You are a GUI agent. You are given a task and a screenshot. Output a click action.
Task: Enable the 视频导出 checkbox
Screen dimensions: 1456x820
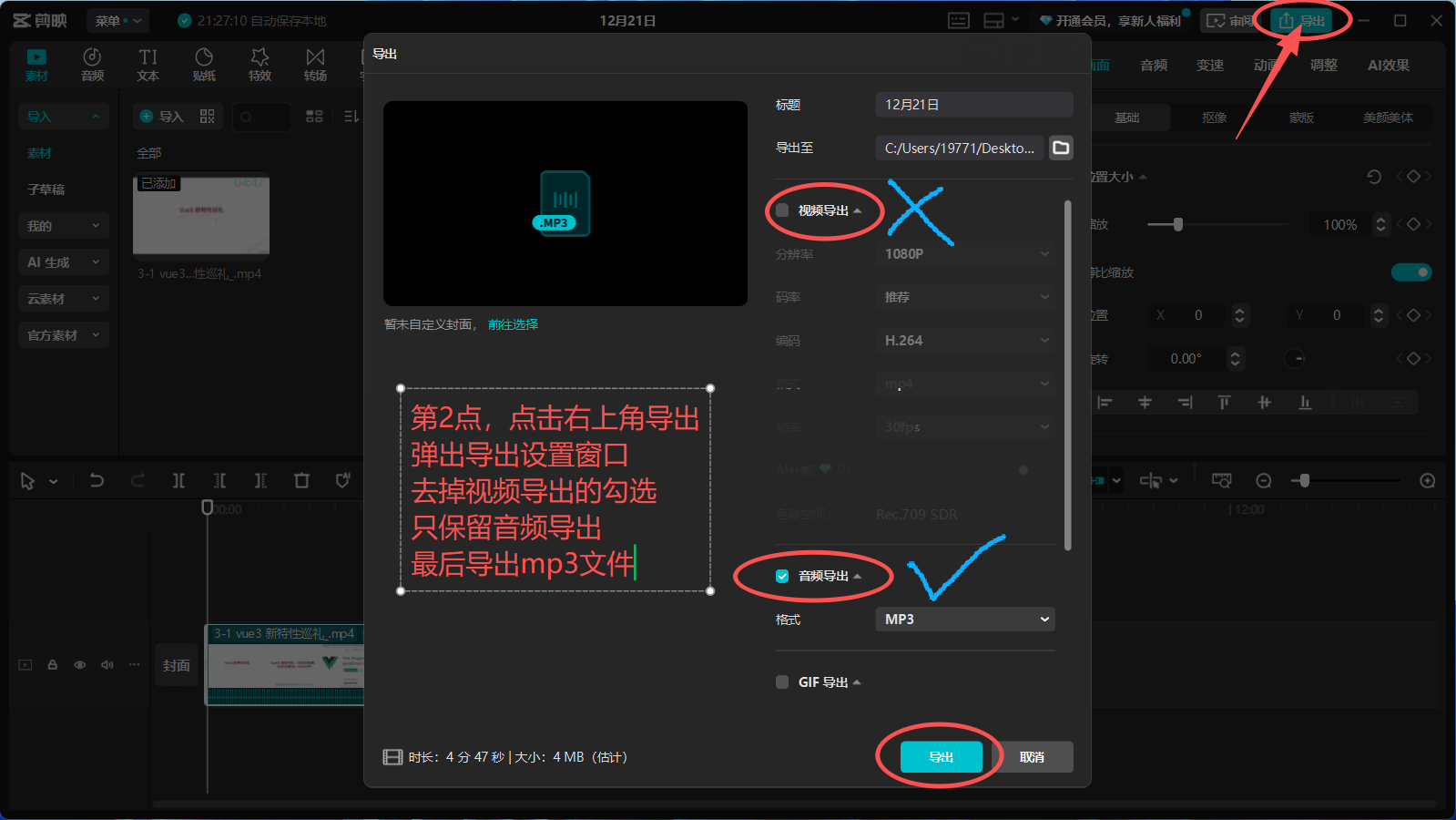point(782,210)
